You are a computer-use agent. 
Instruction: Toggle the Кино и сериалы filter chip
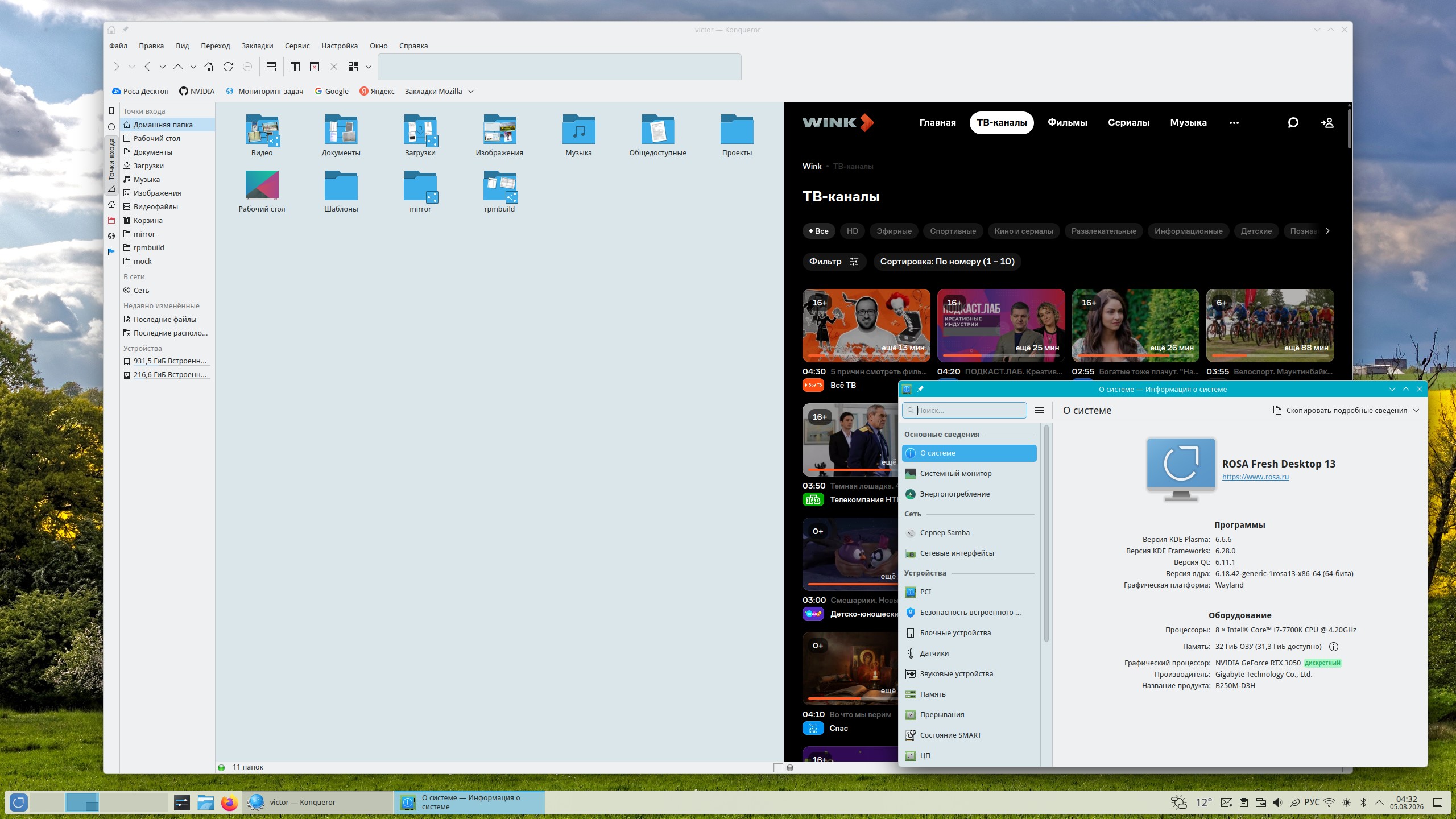click(x=1024, y=231)
